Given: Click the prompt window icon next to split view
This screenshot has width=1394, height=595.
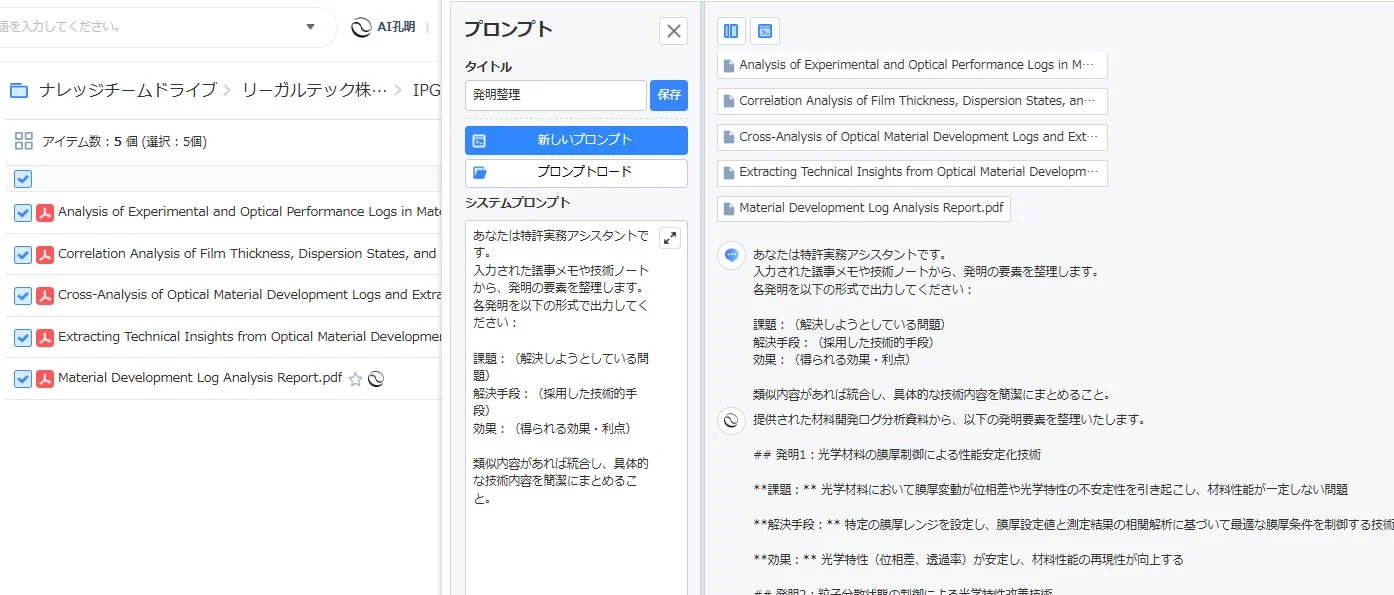Looking at the screenshot, I should pyautogui.click(x=764, y=31).
